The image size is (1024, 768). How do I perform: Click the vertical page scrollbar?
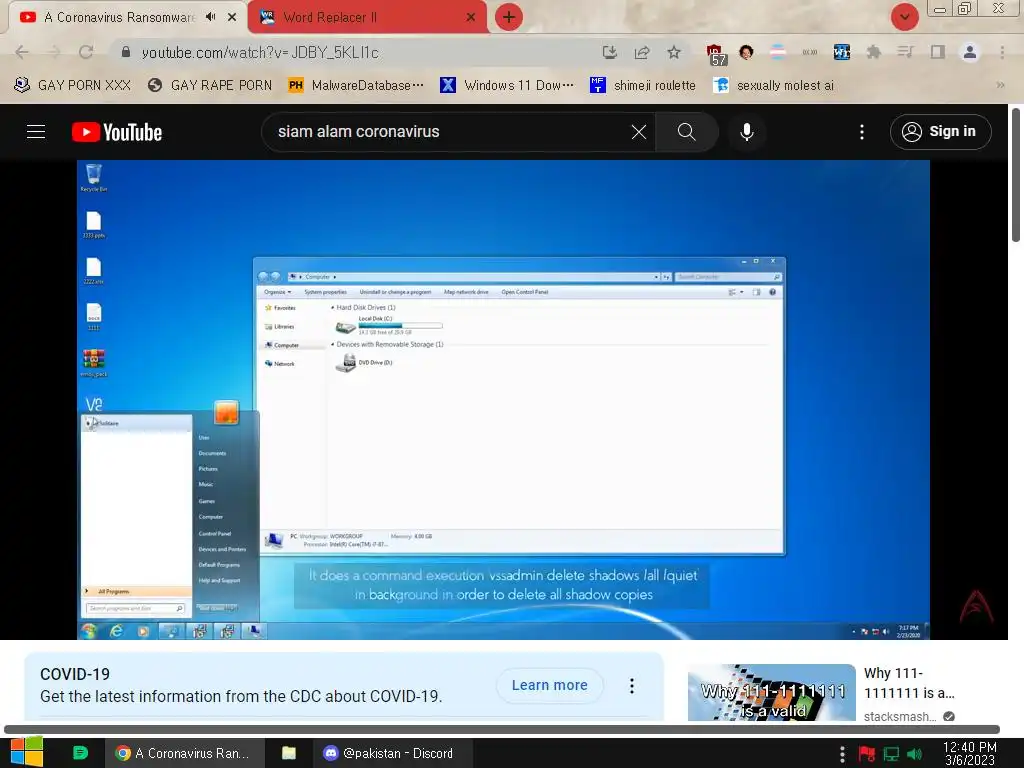[x=1016, y=175]
